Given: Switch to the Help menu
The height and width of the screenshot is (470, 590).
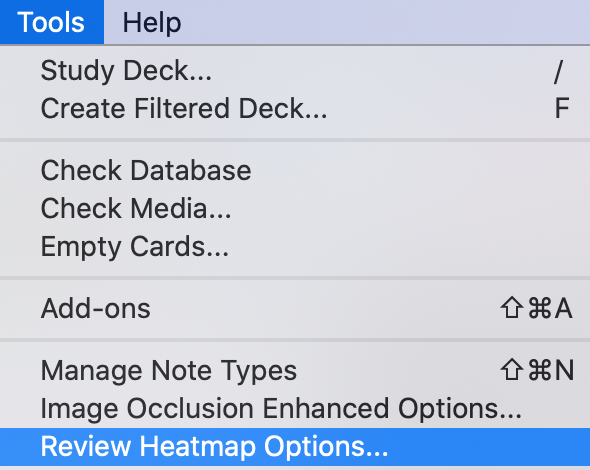Looking at the screenshot, I should (152, 23).
